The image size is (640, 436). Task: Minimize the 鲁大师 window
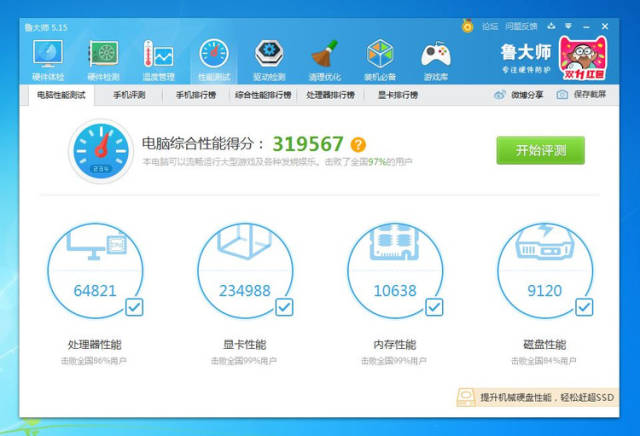point(587,27)
